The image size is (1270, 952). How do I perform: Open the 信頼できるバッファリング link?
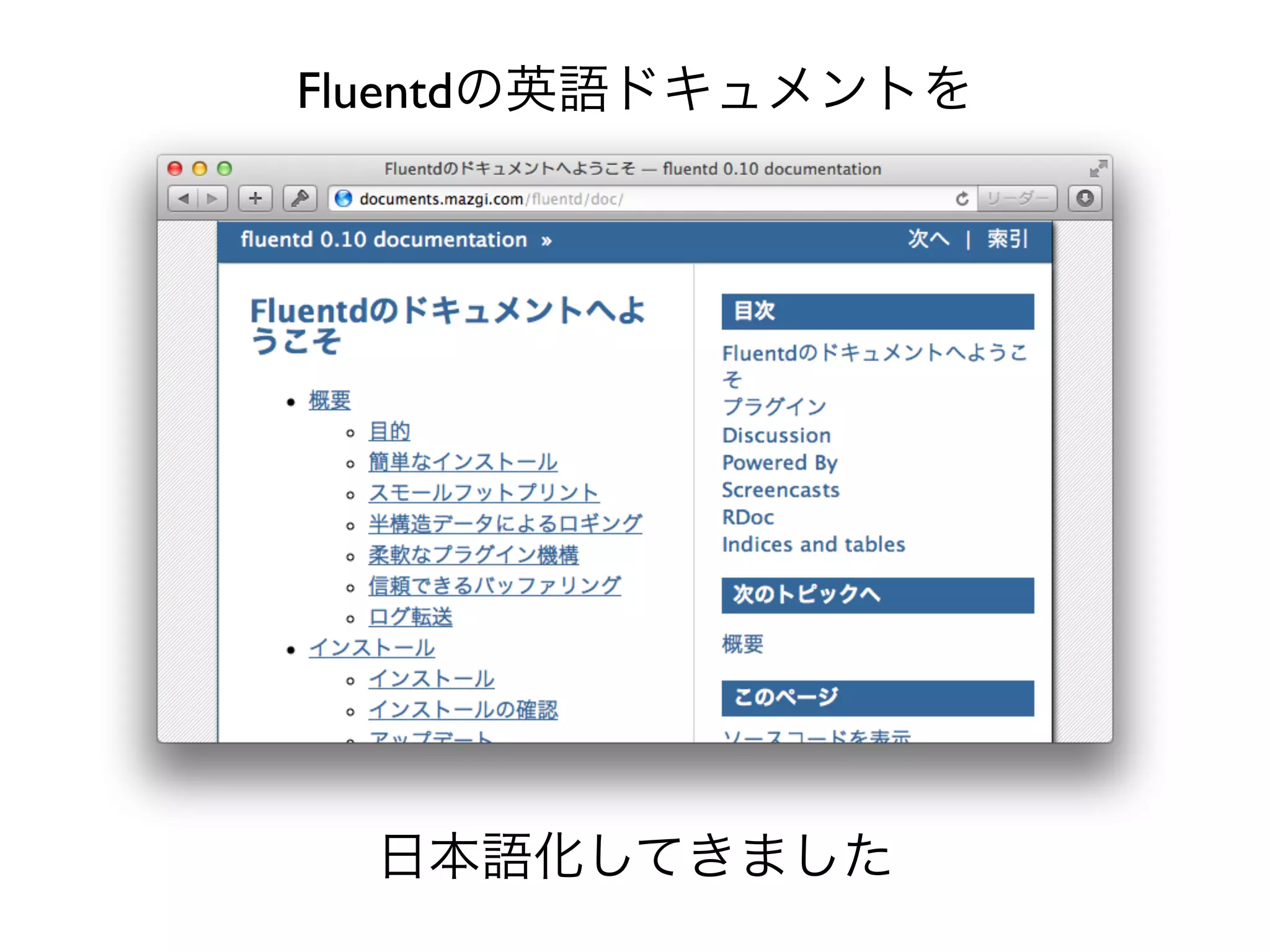[495, 586]
